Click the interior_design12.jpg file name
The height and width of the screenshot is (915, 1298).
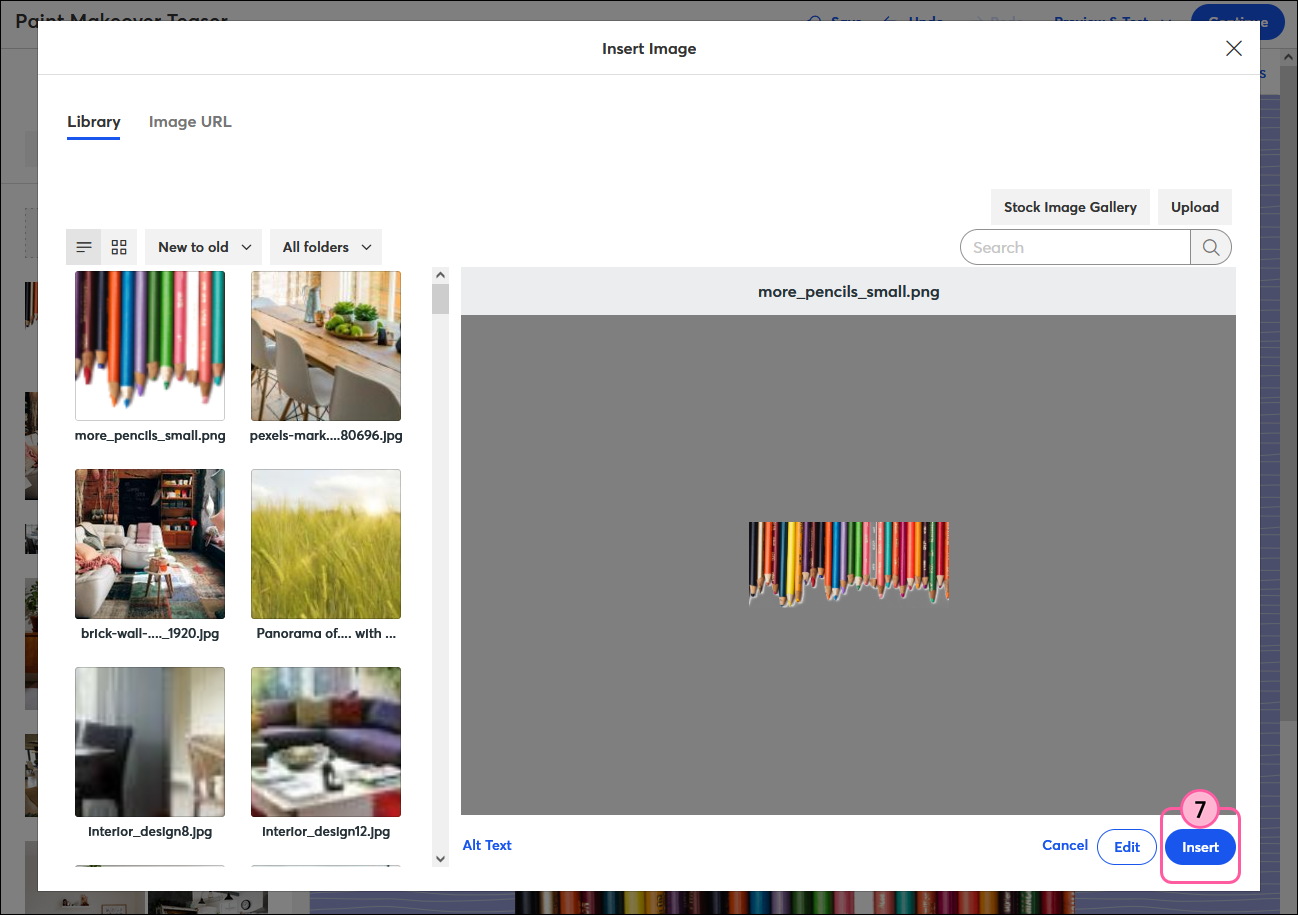pos(326,831)
